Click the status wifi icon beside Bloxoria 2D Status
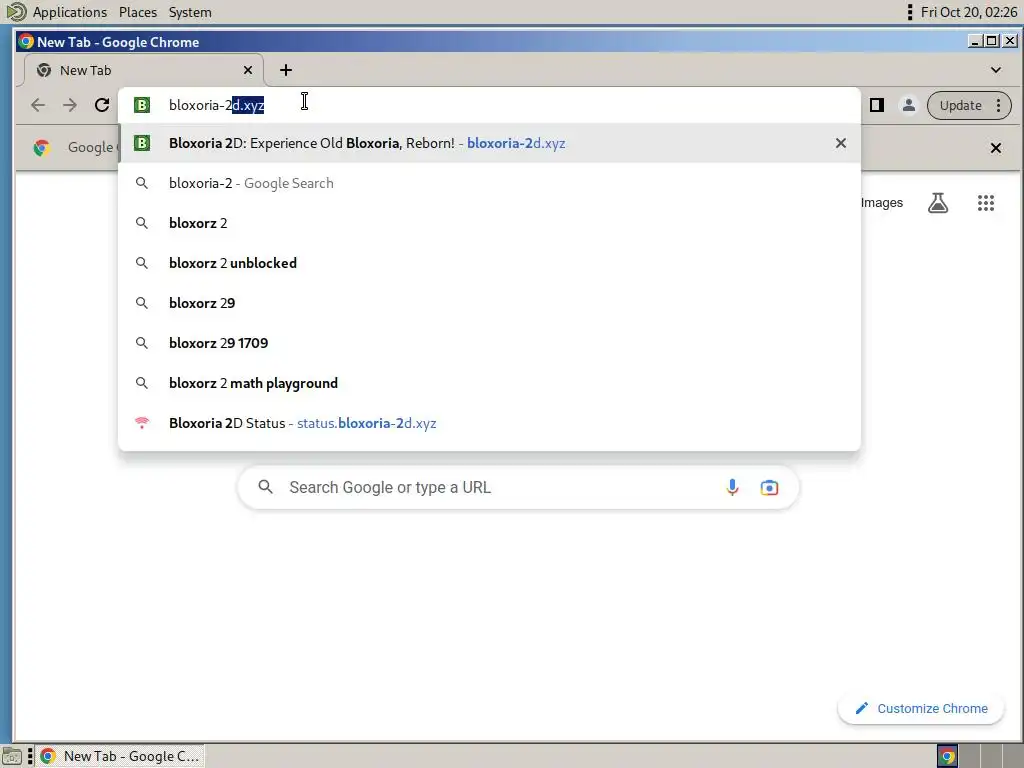1024x768 pixels. [142, 423]
